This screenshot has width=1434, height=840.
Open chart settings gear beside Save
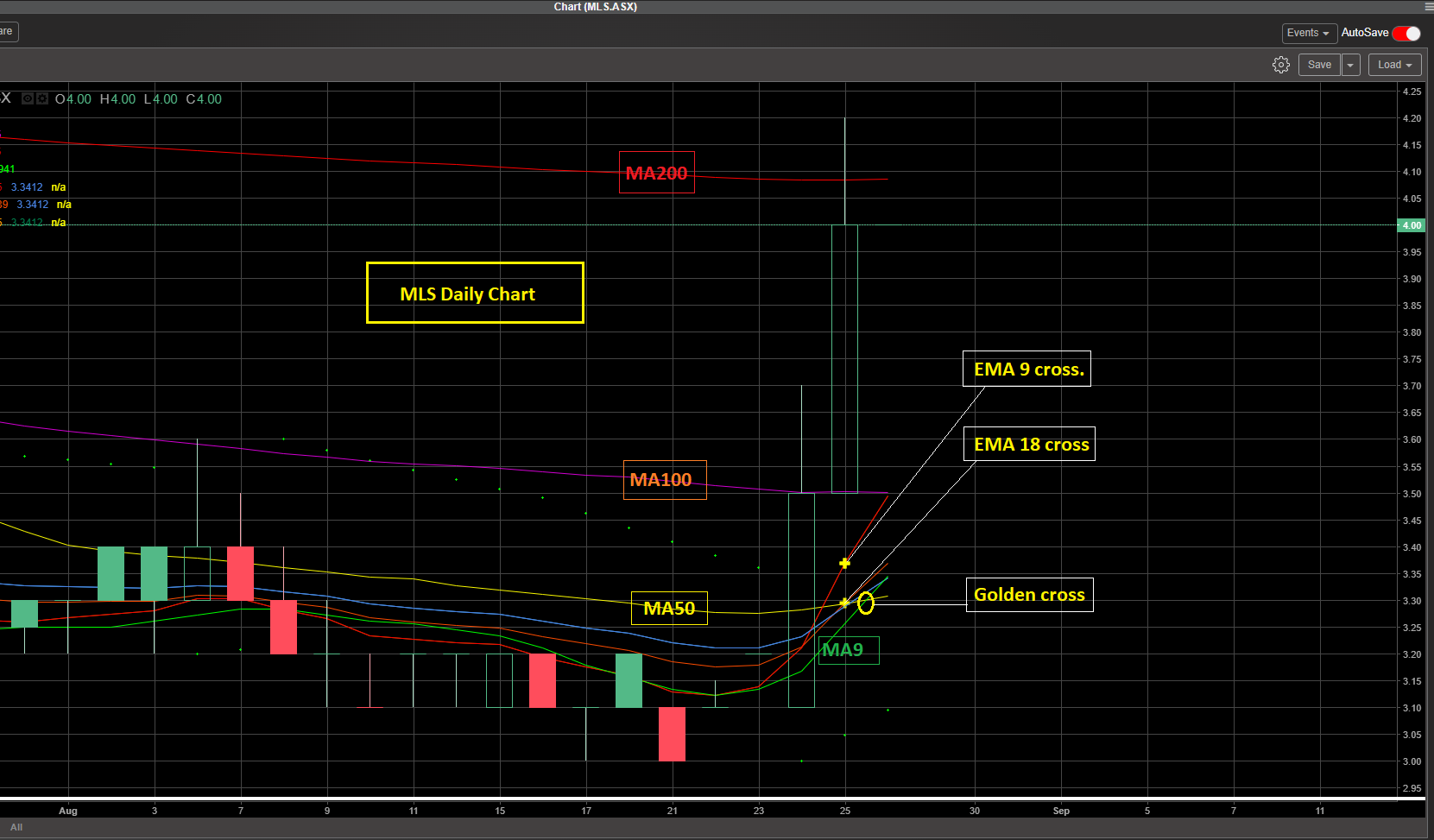pos(1281,65)
